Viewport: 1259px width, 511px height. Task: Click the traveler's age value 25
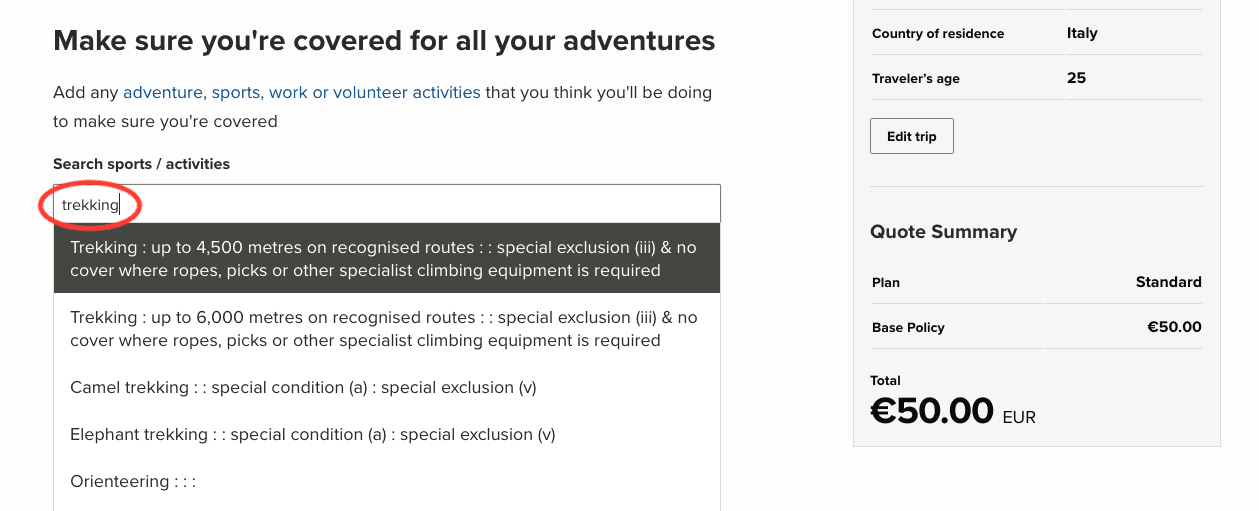1076,78
